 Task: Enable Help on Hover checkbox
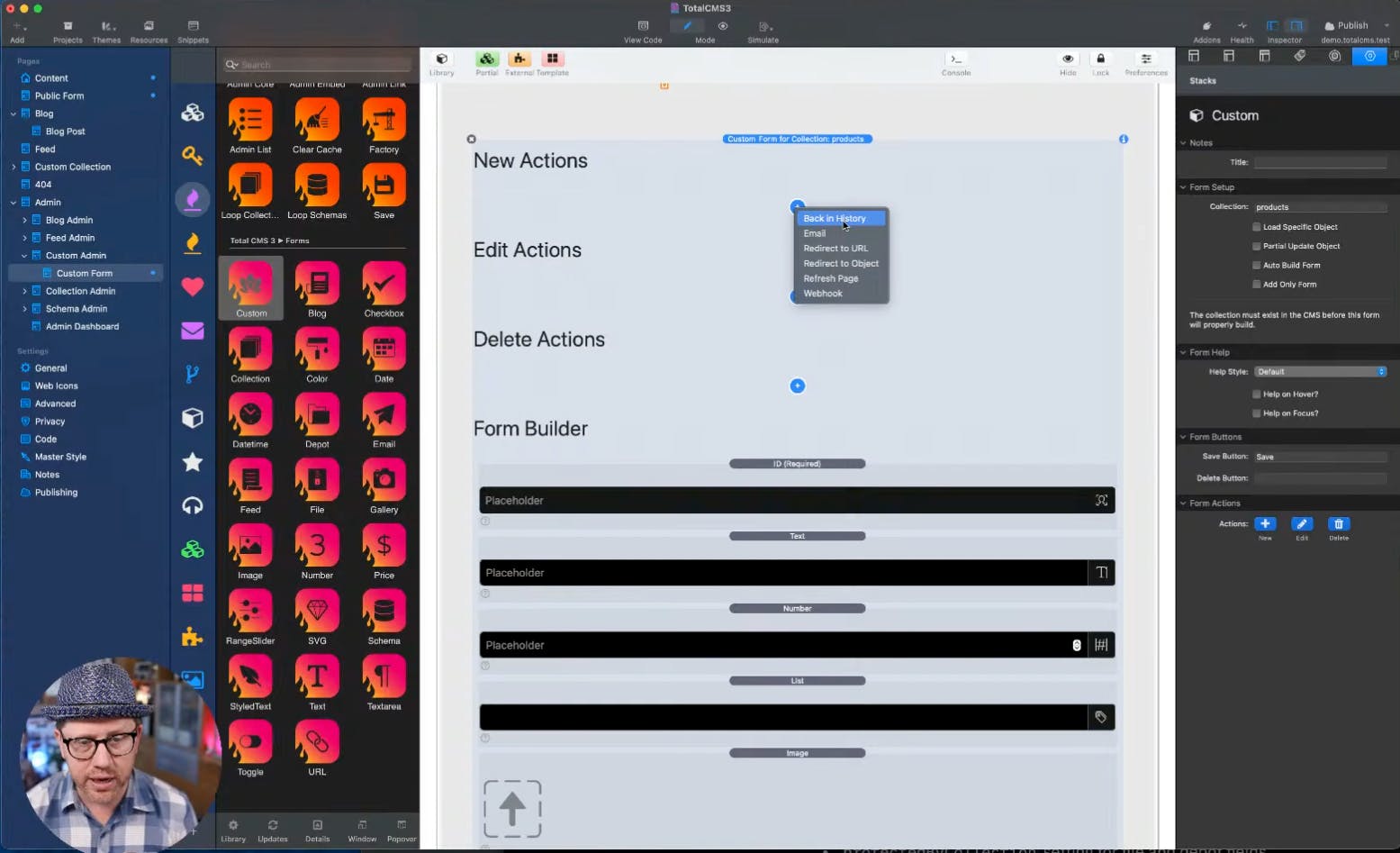tap(1257, 394)
